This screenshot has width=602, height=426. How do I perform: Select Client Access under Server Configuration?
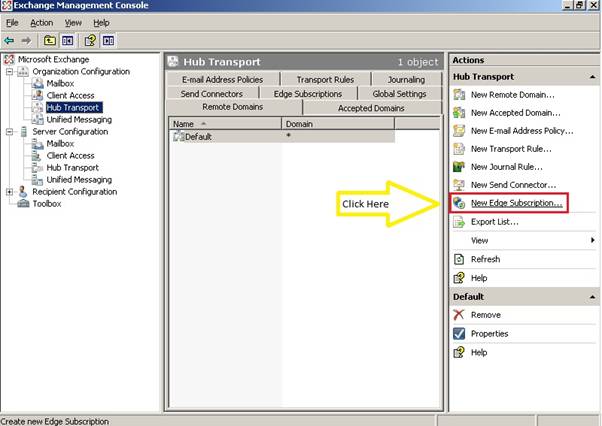70,155
